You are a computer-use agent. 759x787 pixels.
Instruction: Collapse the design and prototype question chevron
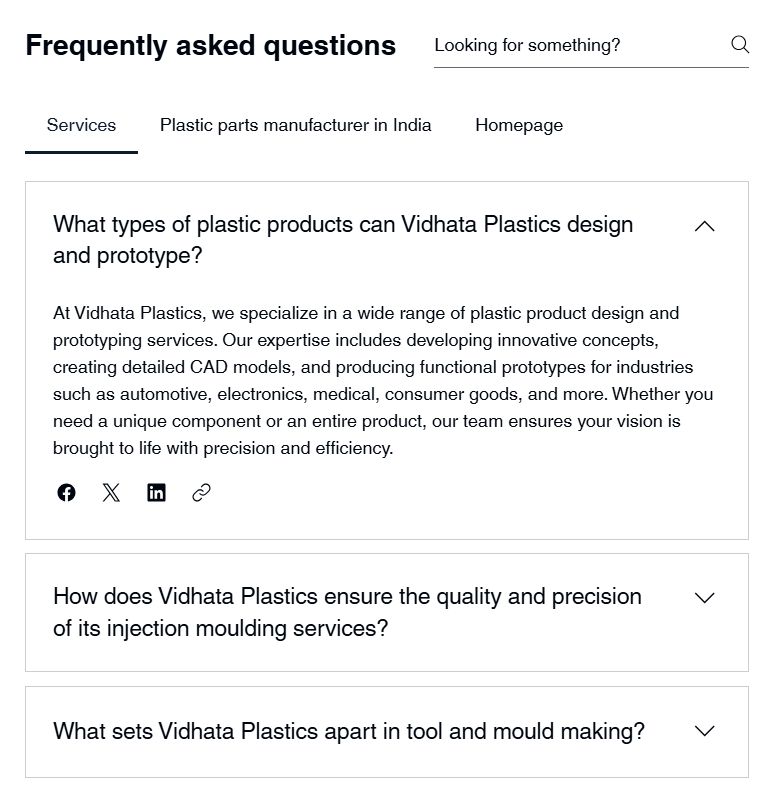click(x=704, y=227)
